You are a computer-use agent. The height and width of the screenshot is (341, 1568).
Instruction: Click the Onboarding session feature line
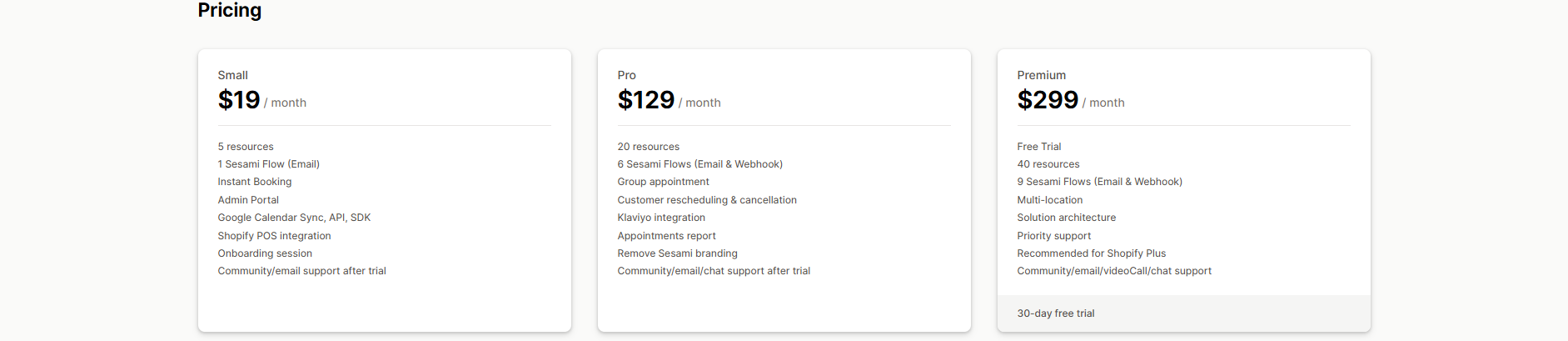[265, 253]
